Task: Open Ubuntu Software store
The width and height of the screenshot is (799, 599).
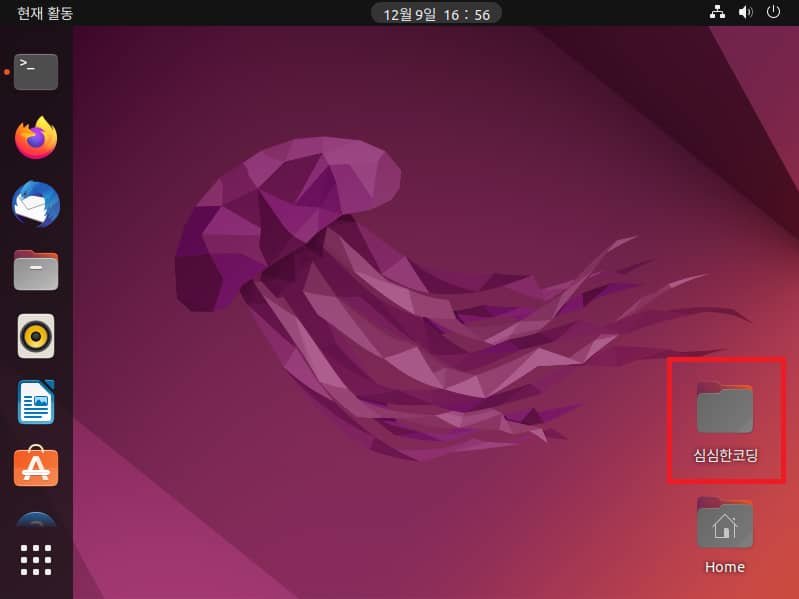Action: (x=36, y=466)
